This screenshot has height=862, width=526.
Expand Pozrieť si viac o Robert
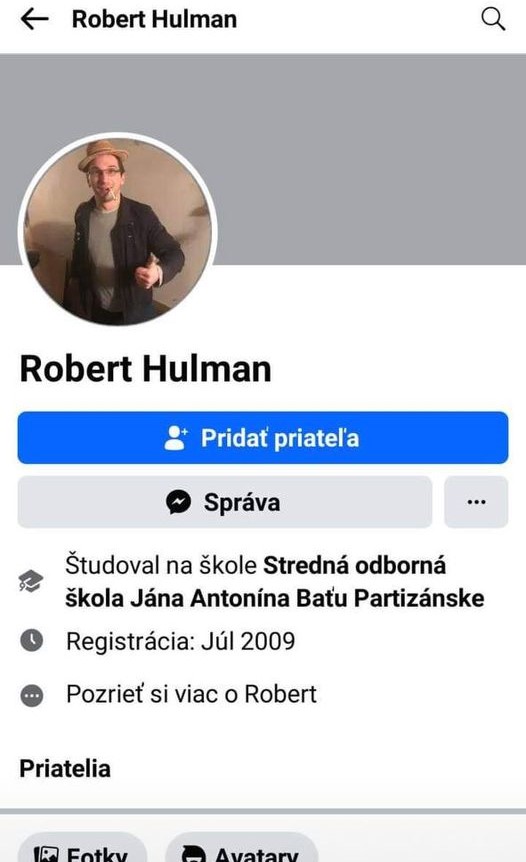(x=191, y=694)
